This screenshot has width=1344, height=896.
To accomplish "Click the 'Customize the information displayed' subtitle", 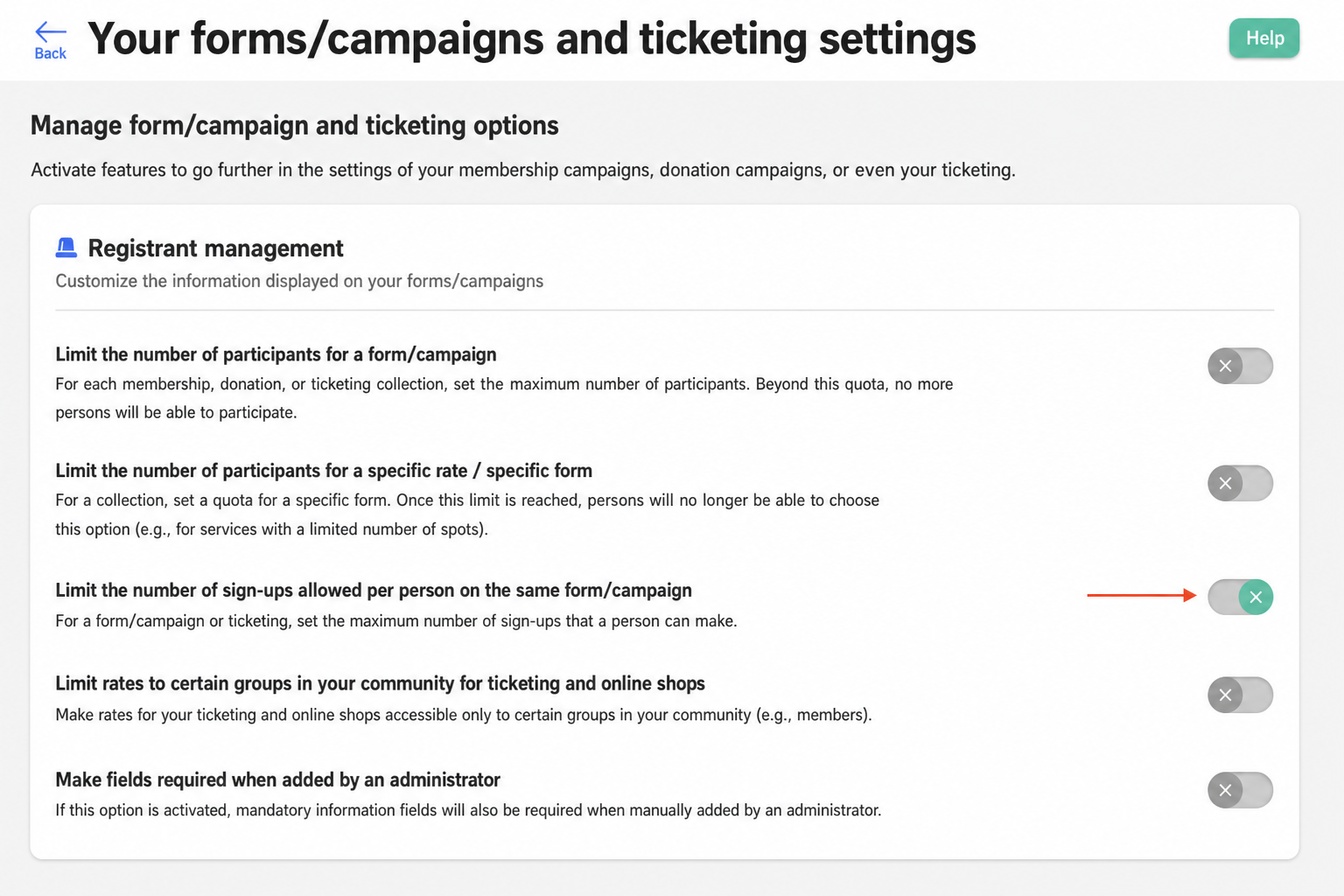I will point(299,281).
